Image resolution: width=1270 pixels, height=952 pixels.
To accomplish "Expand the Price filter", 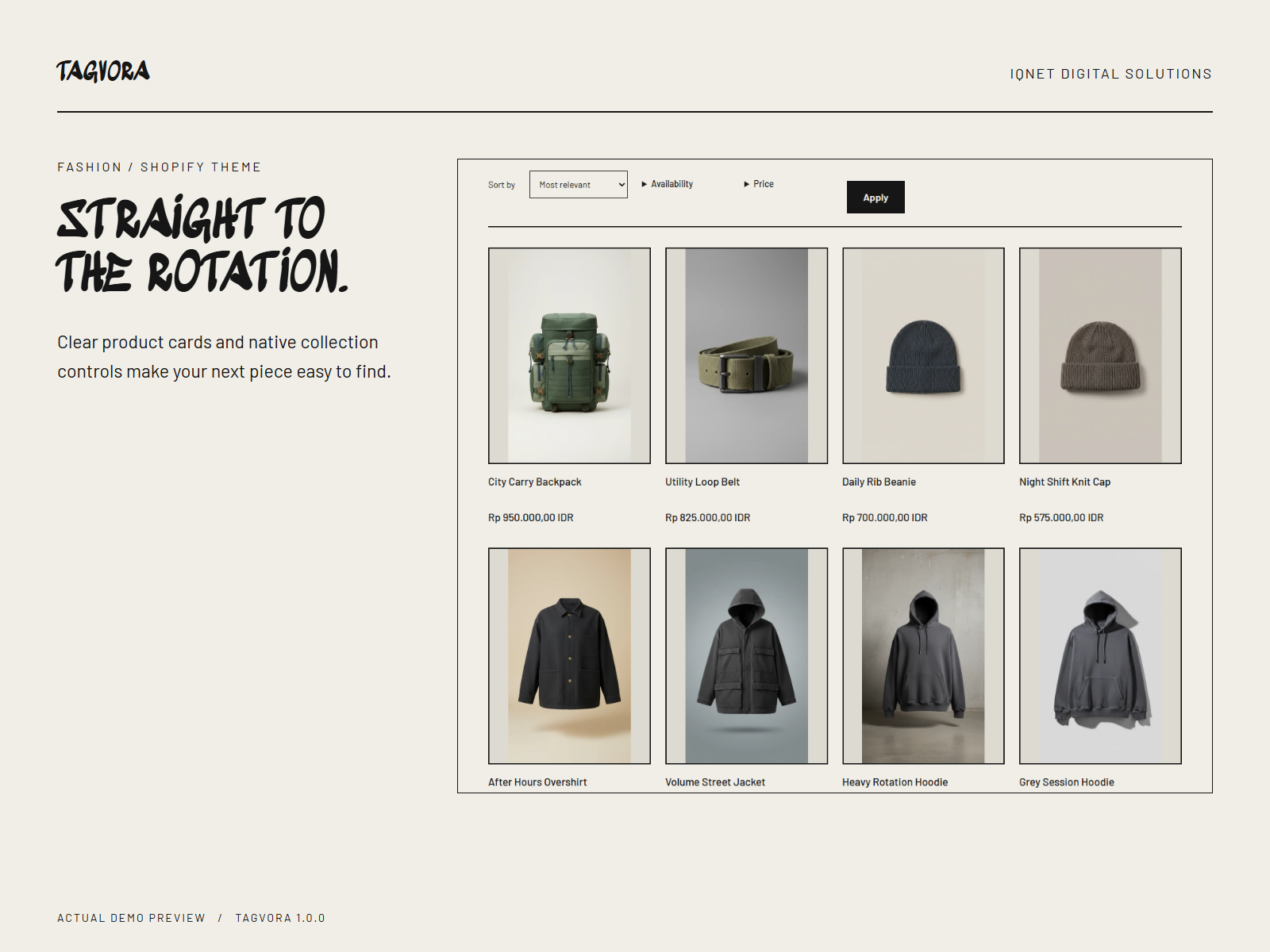I will [x=759, y=184].
